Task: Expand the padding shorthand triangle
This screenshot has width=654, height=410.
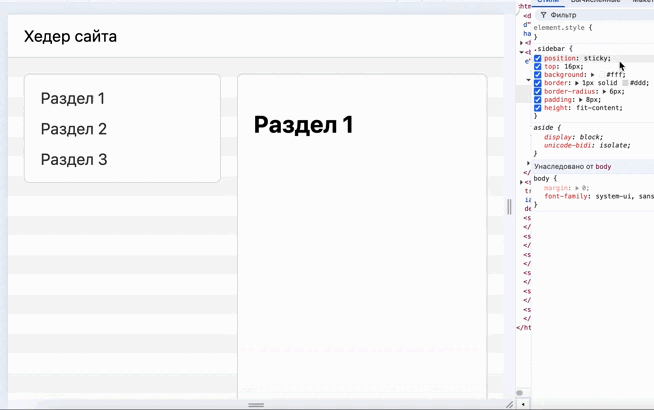Action: pos(580,100)
